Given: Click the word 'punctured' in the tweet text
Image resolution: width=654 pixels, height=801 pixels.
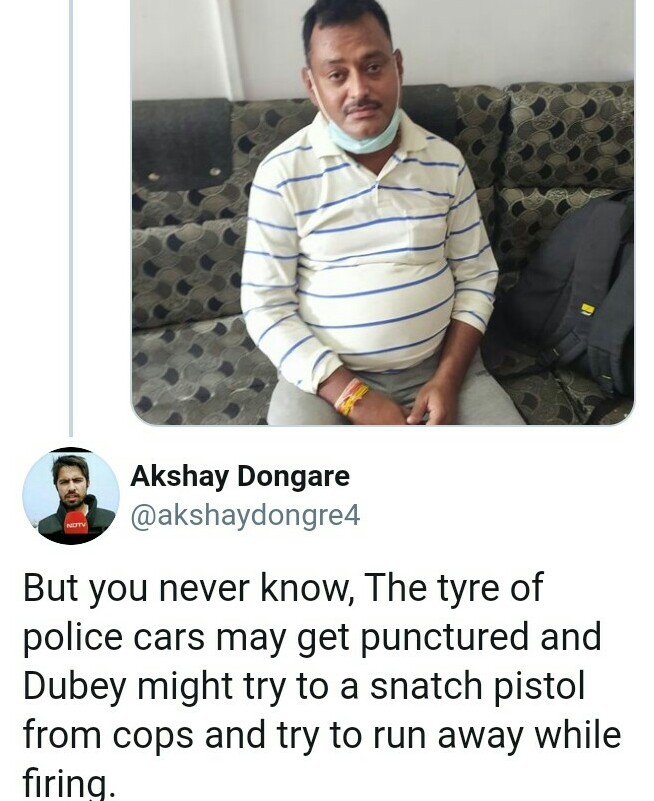Looking at the screenshot, I should (x=444, y=638).
